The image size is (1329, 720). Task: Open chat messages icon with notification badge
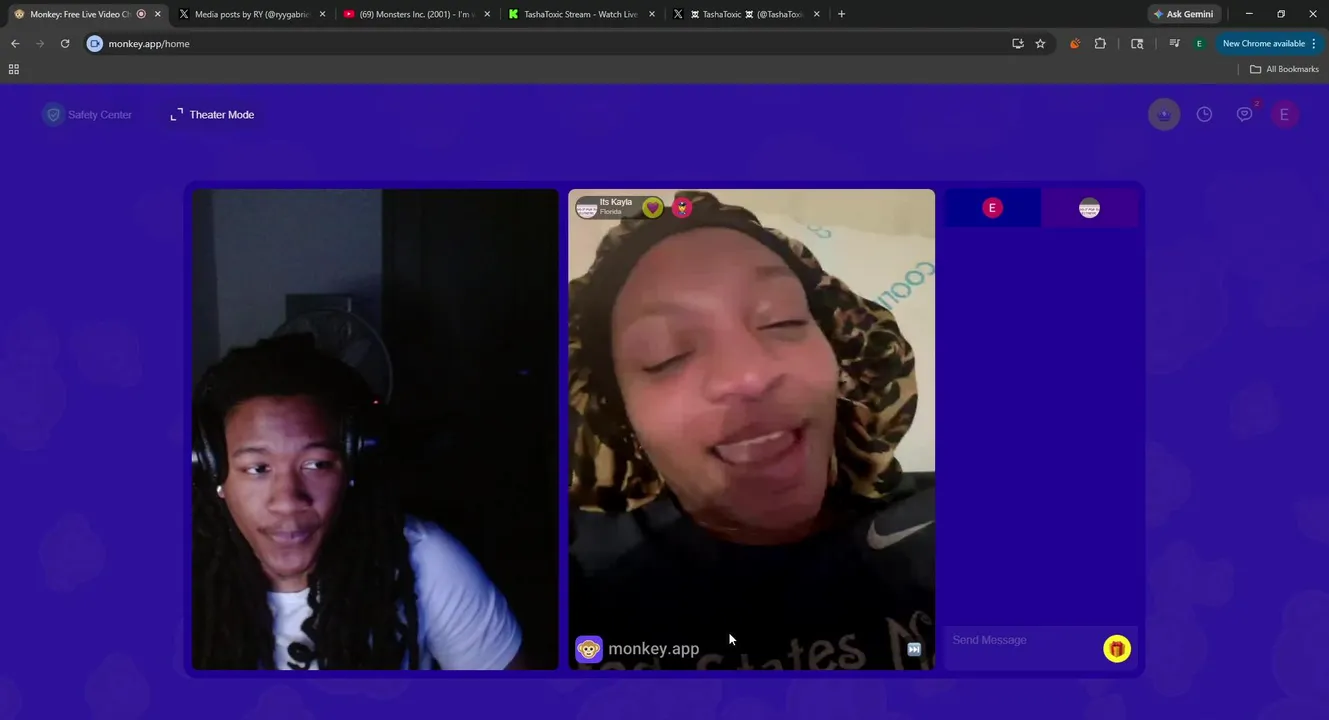pos(1245,114)
